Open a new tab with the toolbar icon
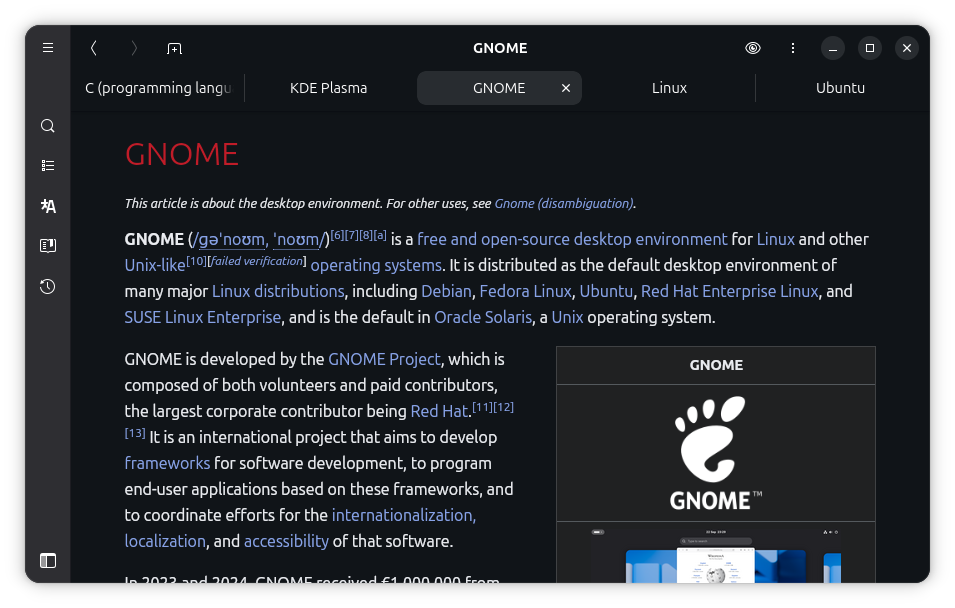The image size is (955, 608). (174, 48)
